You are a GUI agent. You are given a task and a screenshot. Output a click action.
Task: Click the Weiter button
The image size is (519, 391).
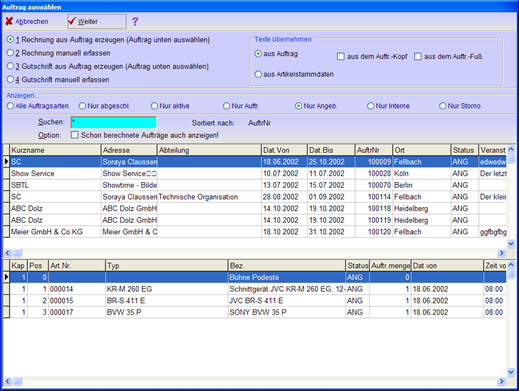point(97,22)
